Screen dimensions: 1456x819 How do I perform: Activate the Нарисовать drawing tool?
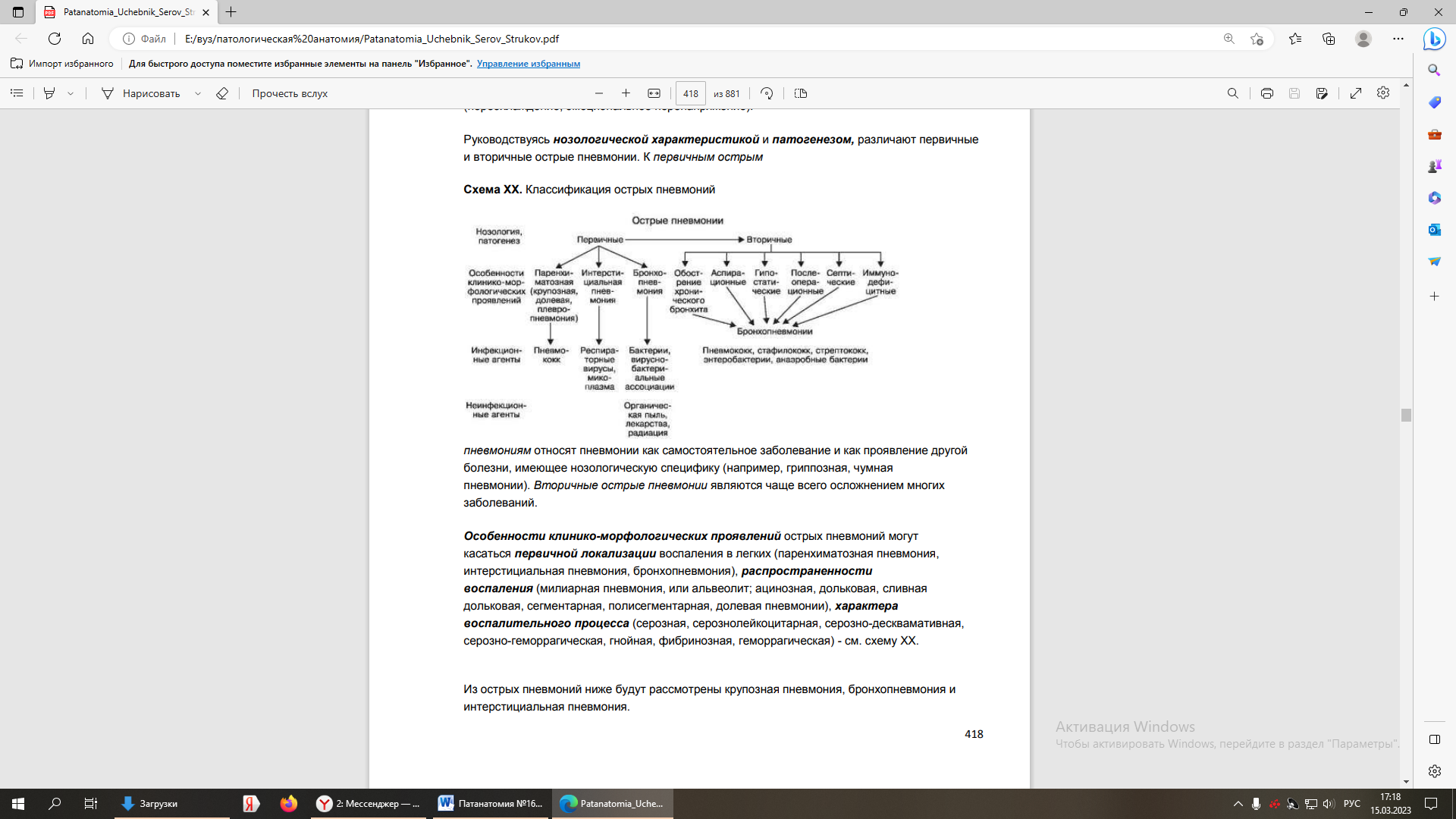coord(141,93)
